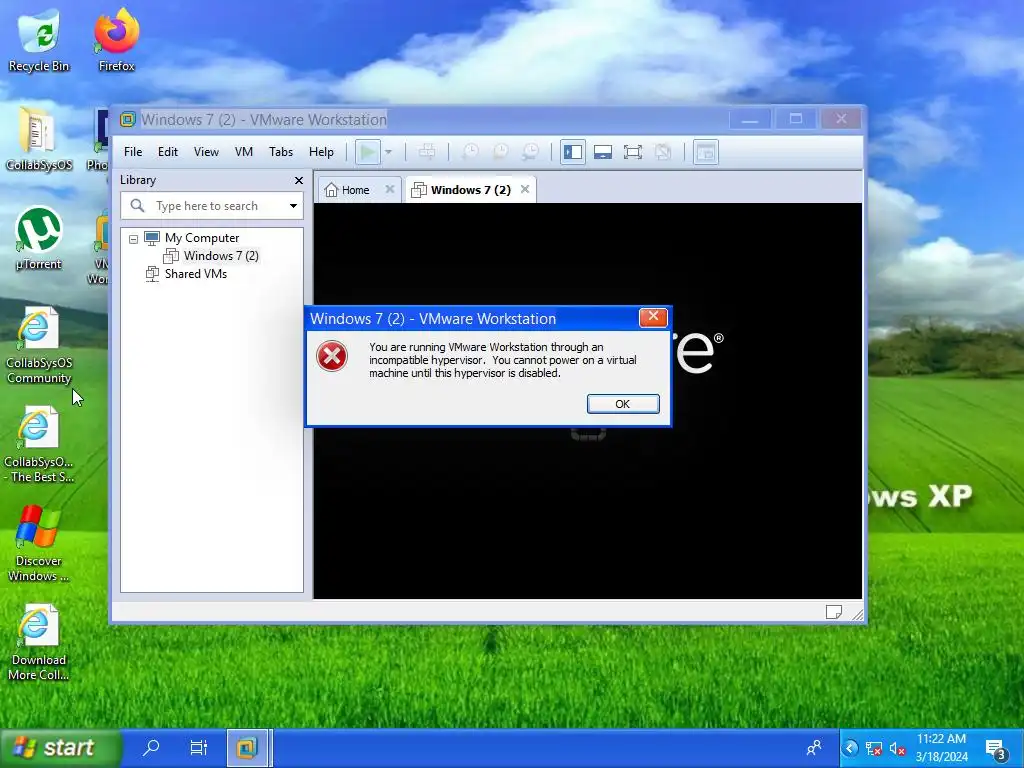Screen dimensions: 1024x768
Task: Toggle the Show Library sidebar icon
Action: (x=573, y=152)
